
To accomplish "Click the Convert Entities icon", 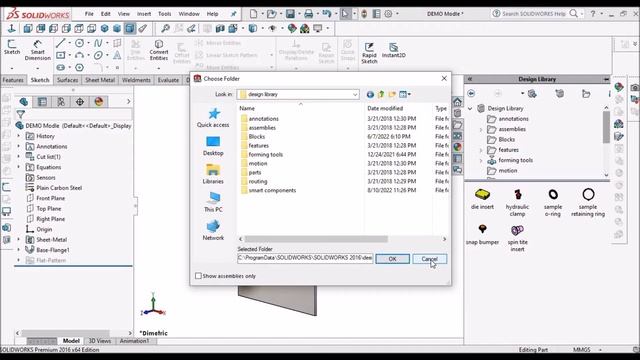I will [x=159, y=50].
